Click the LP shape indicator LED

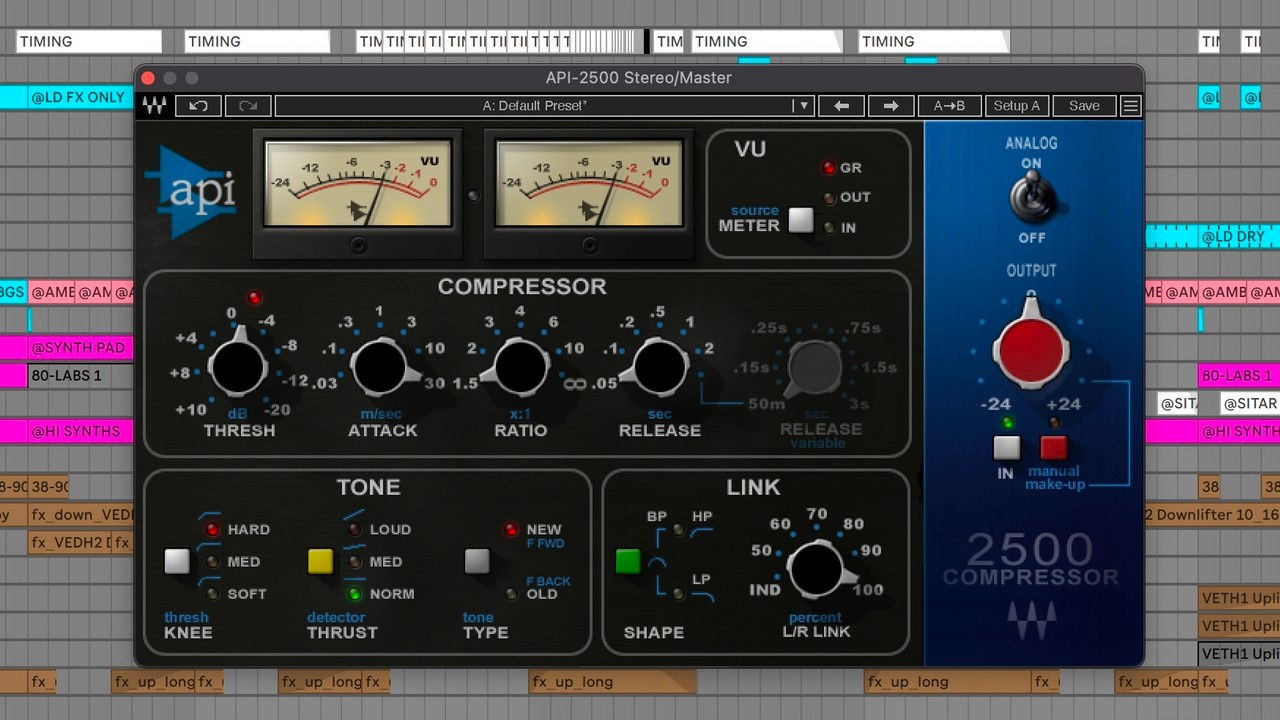pos(678,594)
